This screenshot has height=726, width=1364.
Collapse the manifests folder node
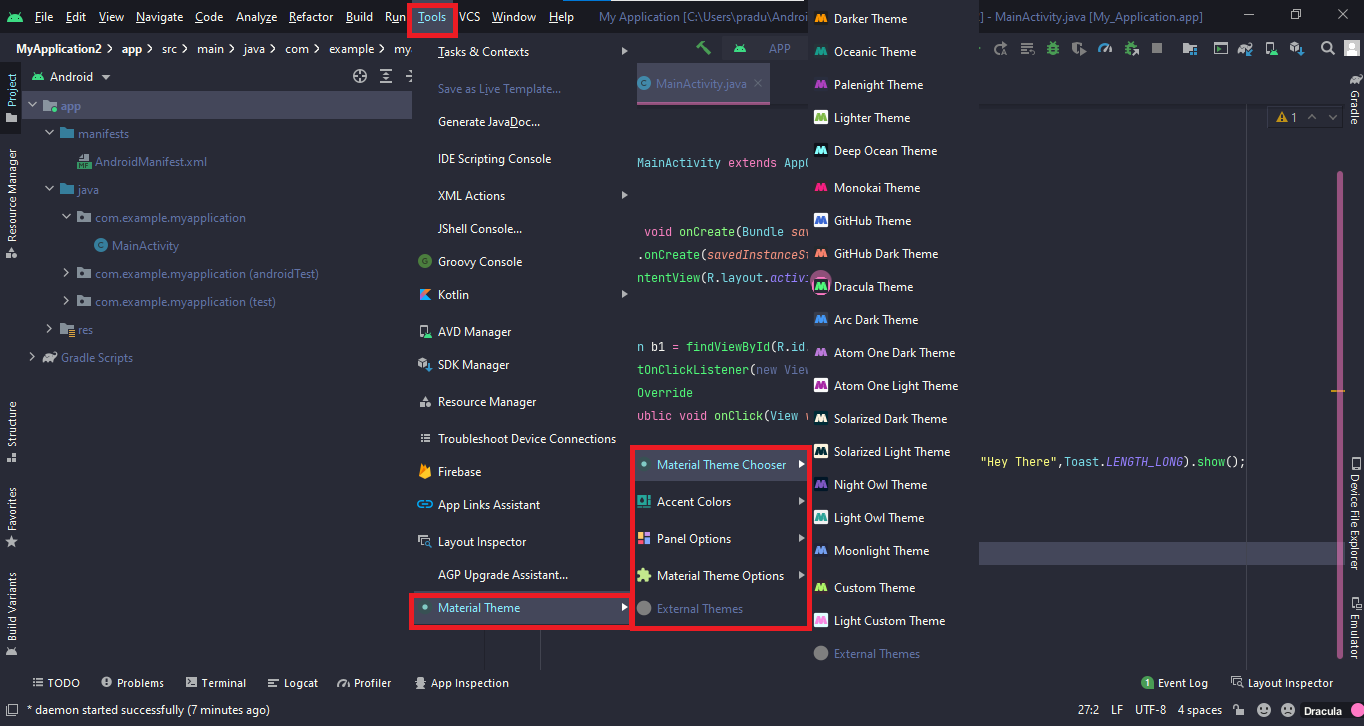[49, 134]
